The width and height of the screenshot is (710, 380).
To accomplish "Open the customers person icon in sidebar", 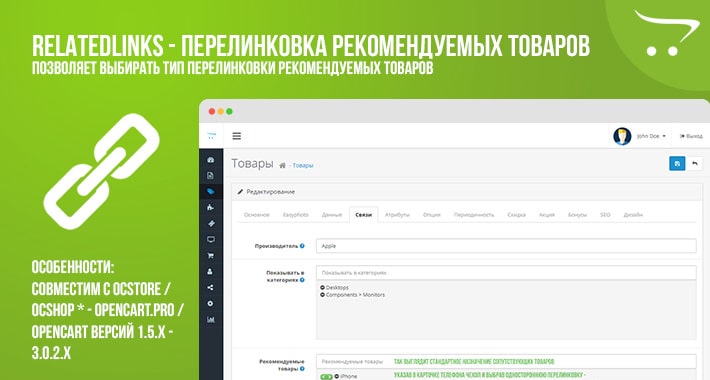I will [x=211, y=272].
